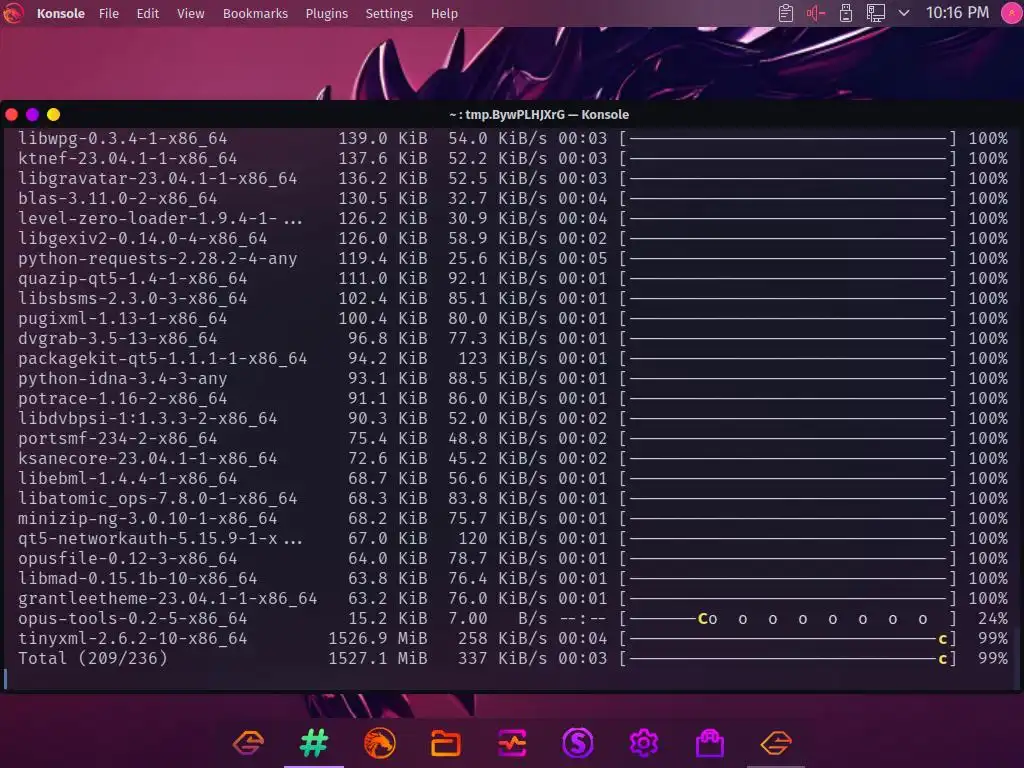The image size is (1024, 768).
Task: Click the Konsole window title bar text
Action: tap(539, 115)
